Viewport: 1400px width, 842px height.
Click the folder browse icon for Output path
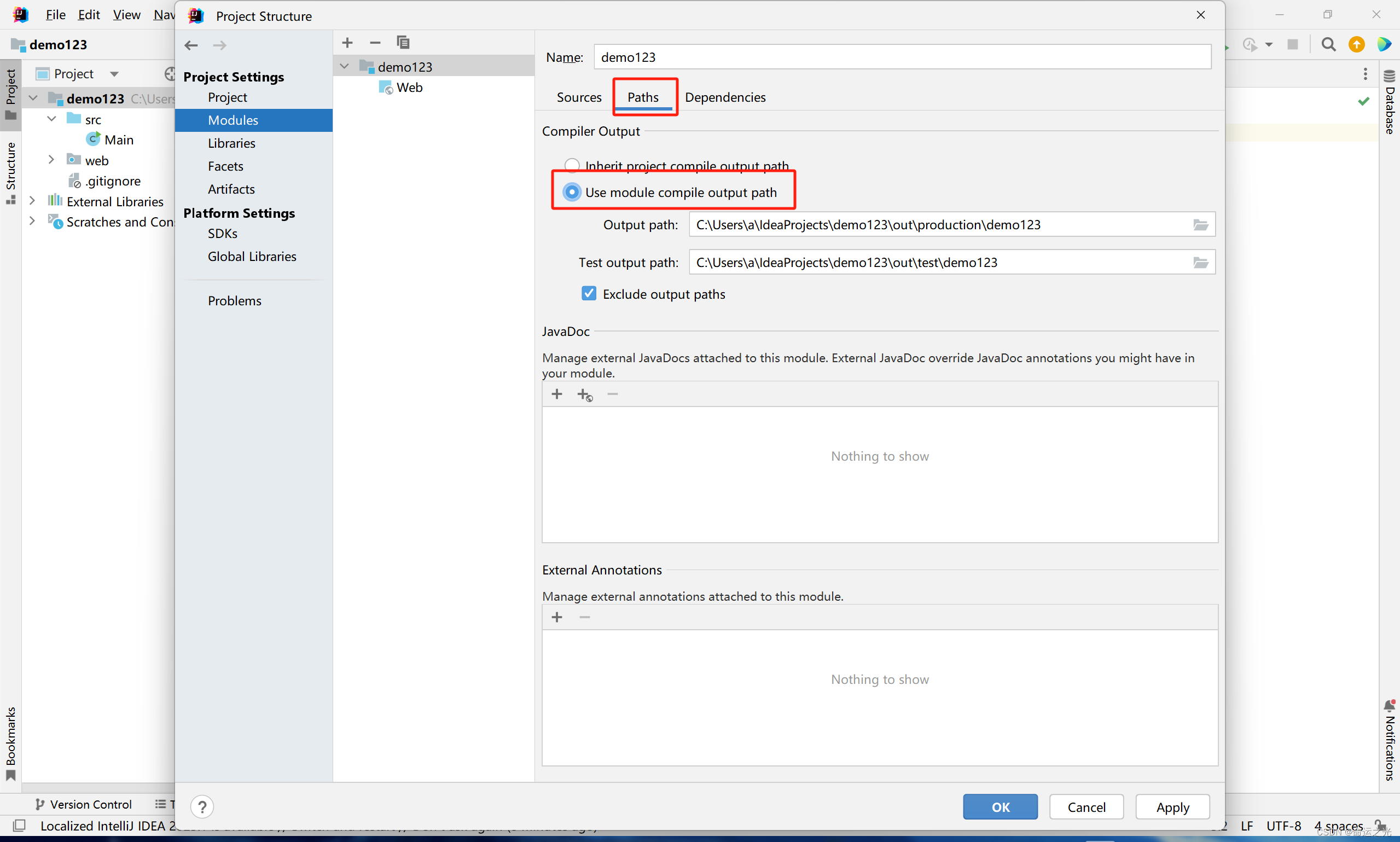click(x=1200, y=224)
